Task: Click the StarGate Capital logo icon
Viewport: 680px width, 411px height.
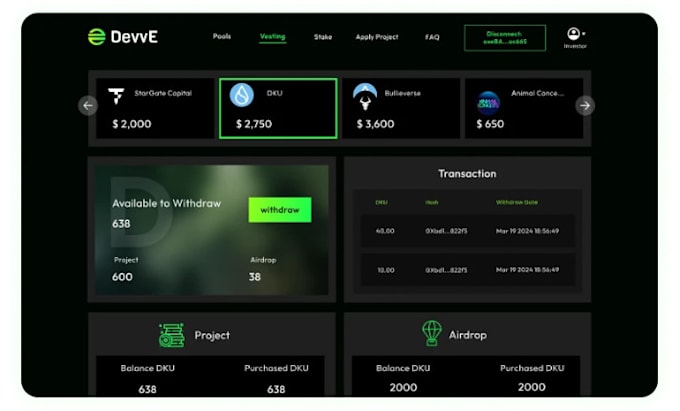Action: tap(116, 96)
